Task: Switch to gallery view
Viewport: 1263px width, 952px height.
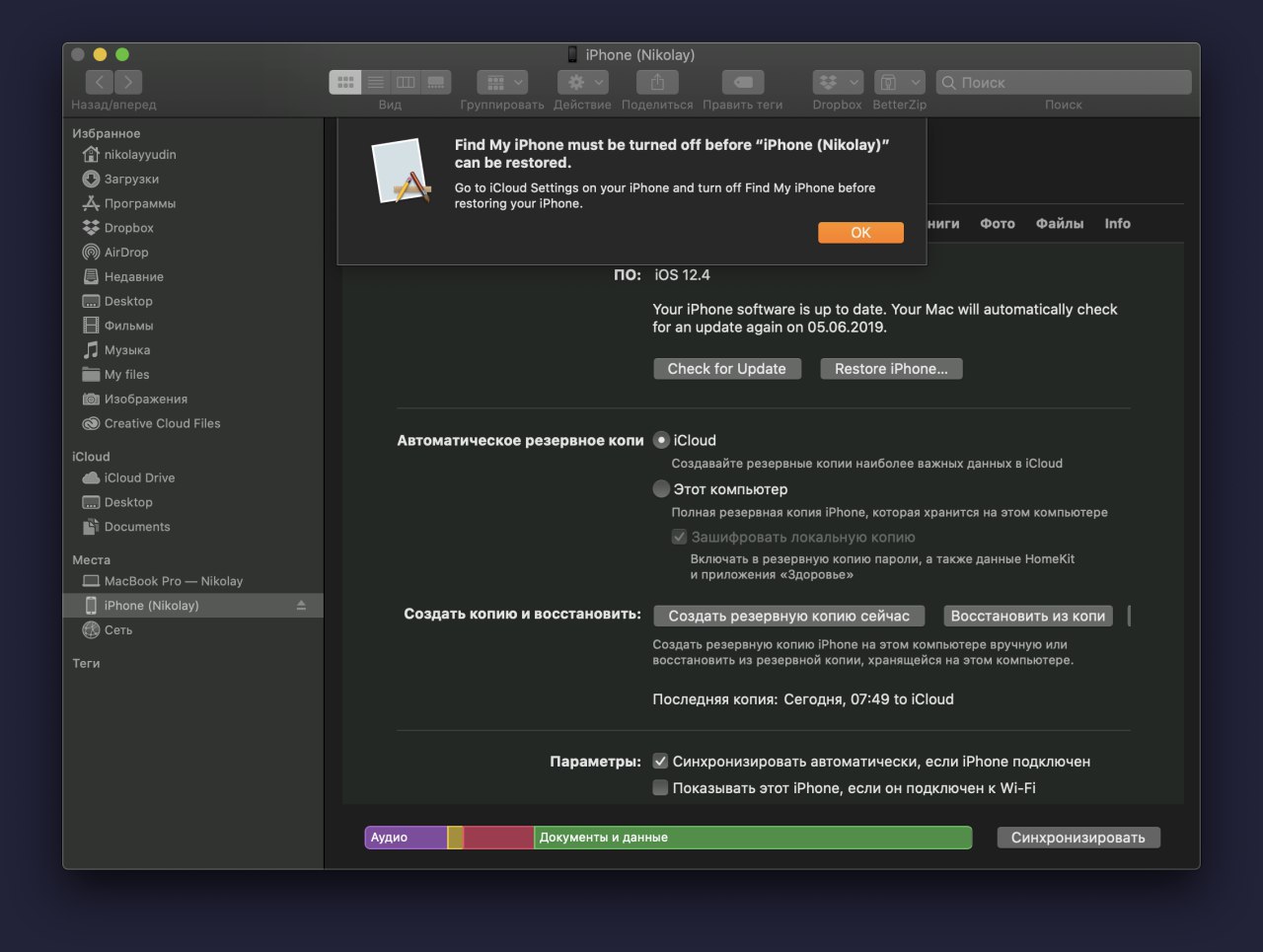Action: [x=436, y=82]
